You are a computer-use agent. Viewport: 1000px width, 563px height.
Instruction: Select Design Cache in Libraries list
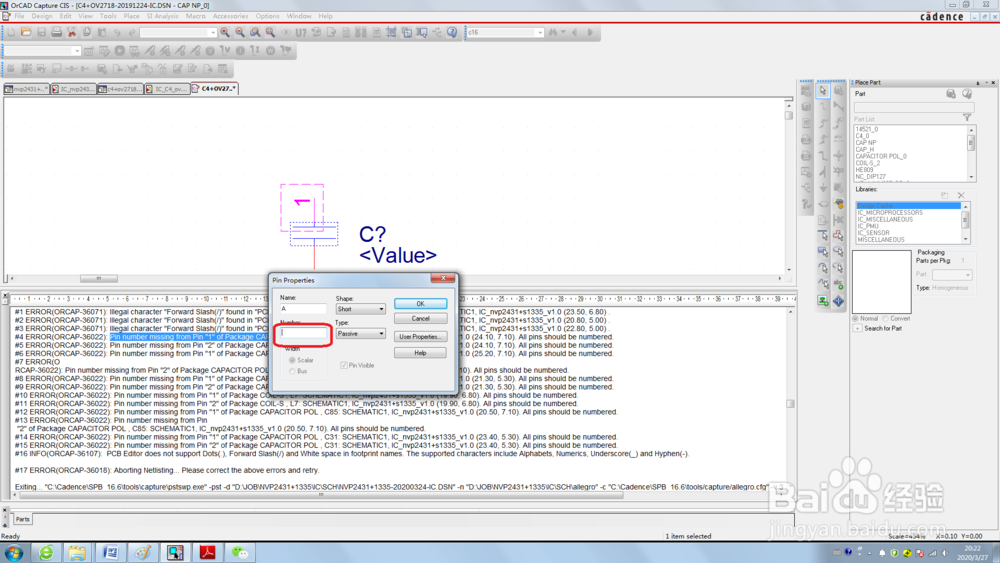click(x=908, y=205)
